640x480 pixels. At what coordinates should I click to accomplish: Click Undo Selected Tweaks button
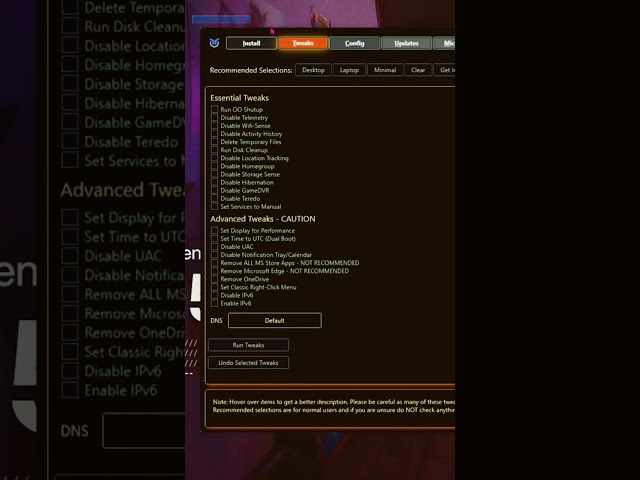click(248, 362)
